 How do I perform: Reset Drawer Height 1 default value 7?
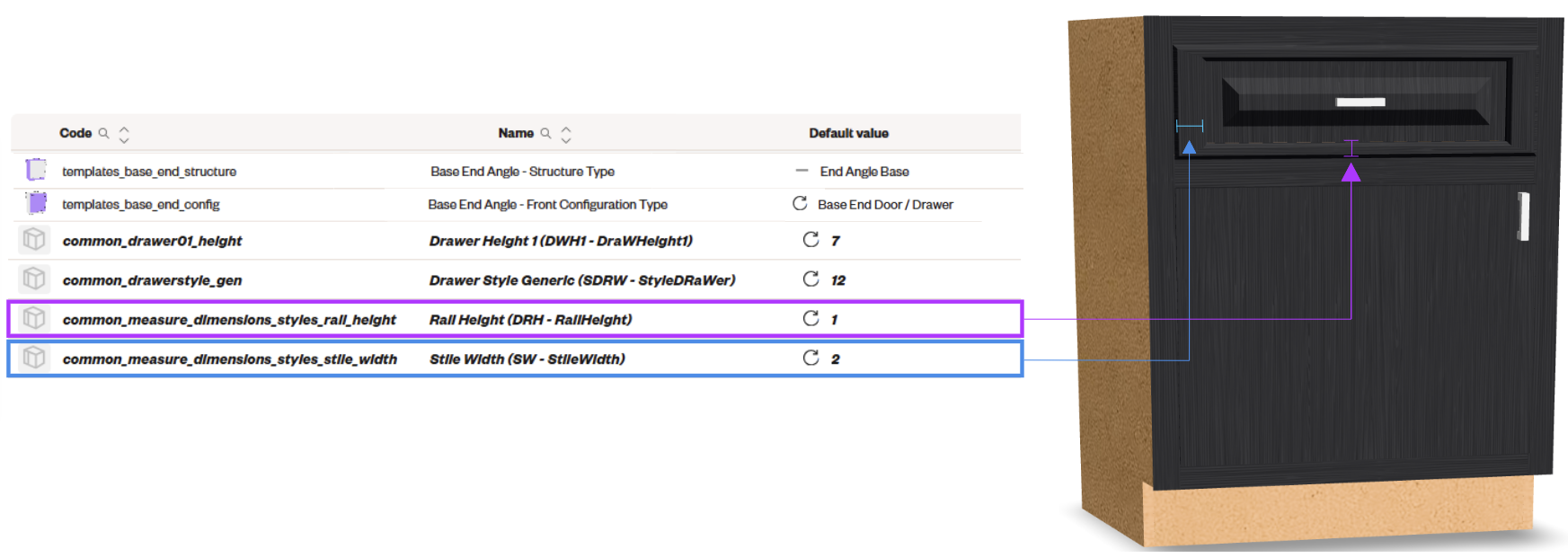[811, 239]
